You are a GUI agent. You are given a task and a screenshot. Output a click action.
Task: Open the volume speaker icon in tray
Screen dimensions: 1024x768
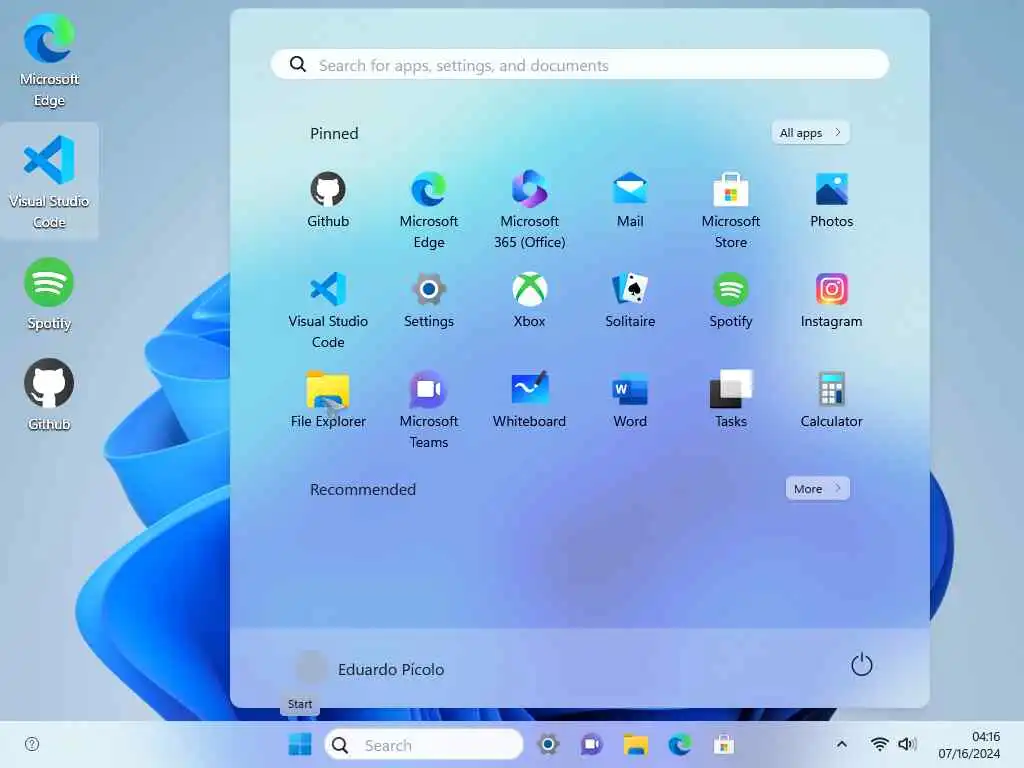(907, 744)
